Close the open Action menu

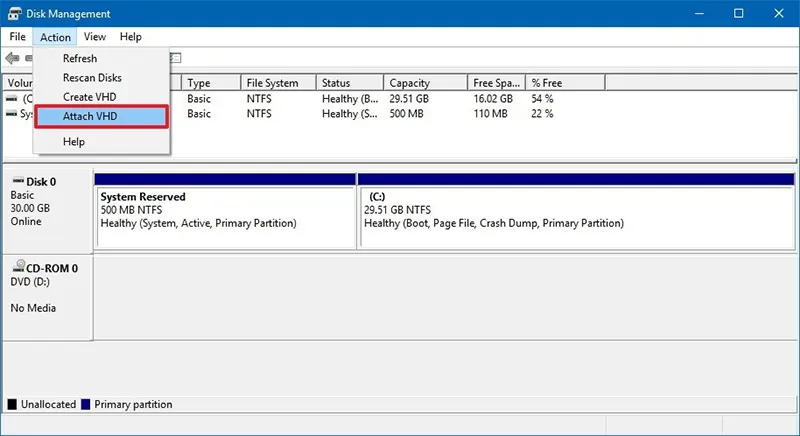(55, 37)
